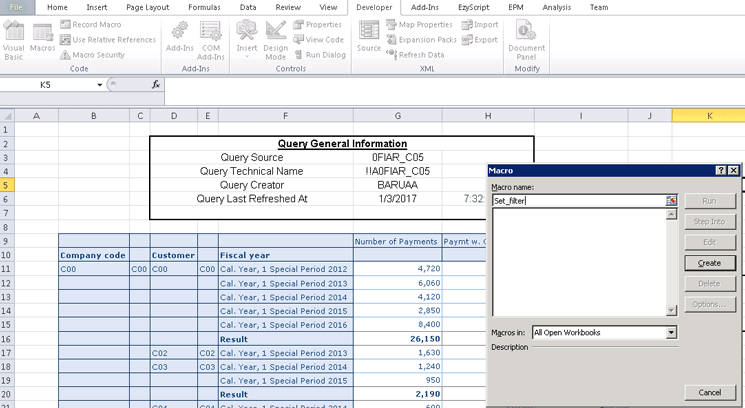
Task: Switch to the Formulas ribbon tab
Action: click(204, 7)
